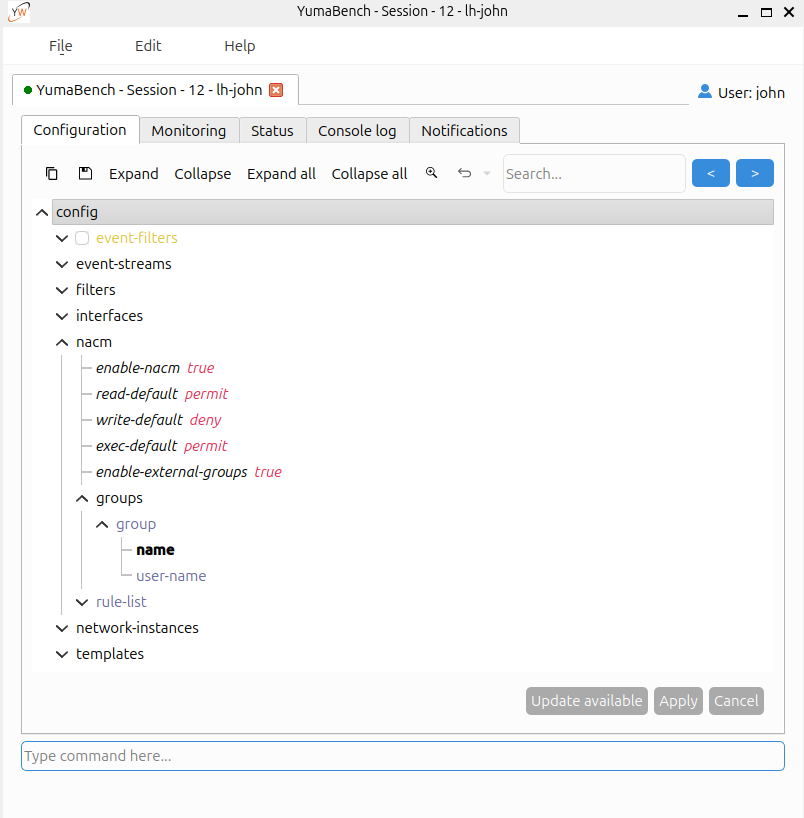Click the undo arrow icon

(464, 173)
